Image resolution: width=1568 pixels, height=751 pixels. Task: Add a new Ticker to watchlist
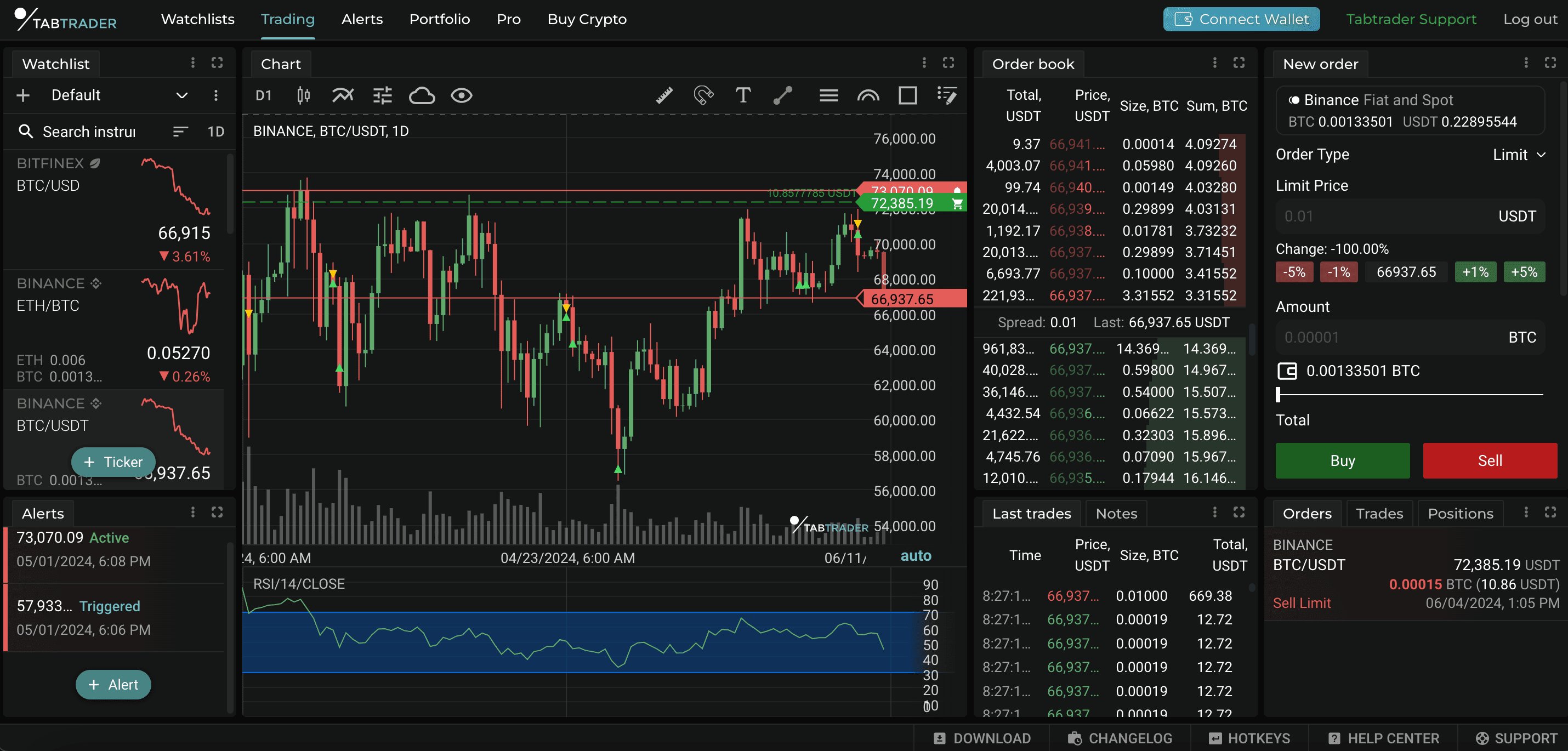113,462
